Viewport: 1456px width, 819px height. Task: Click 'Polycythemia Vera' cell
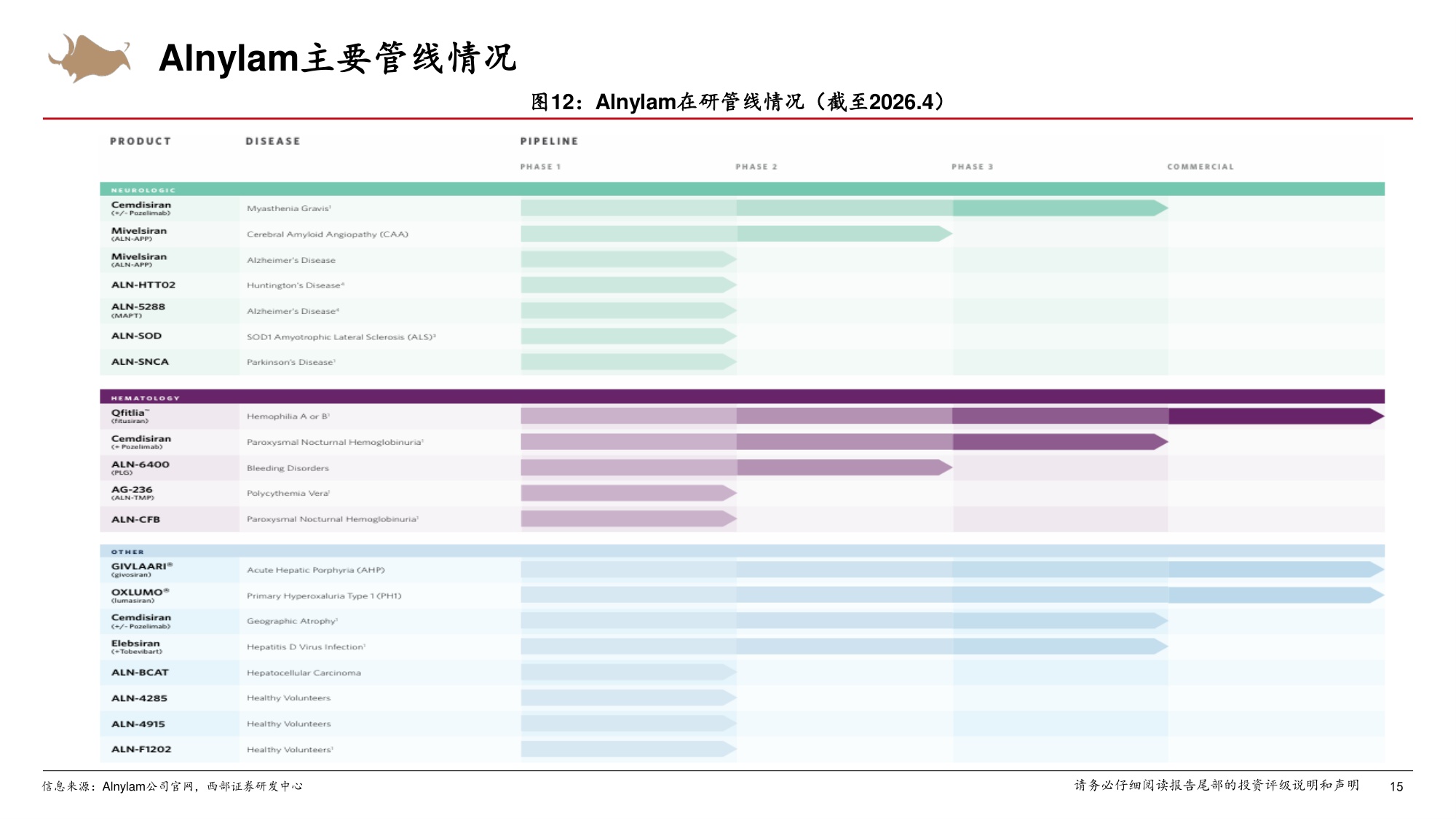(x=288, y=494)
